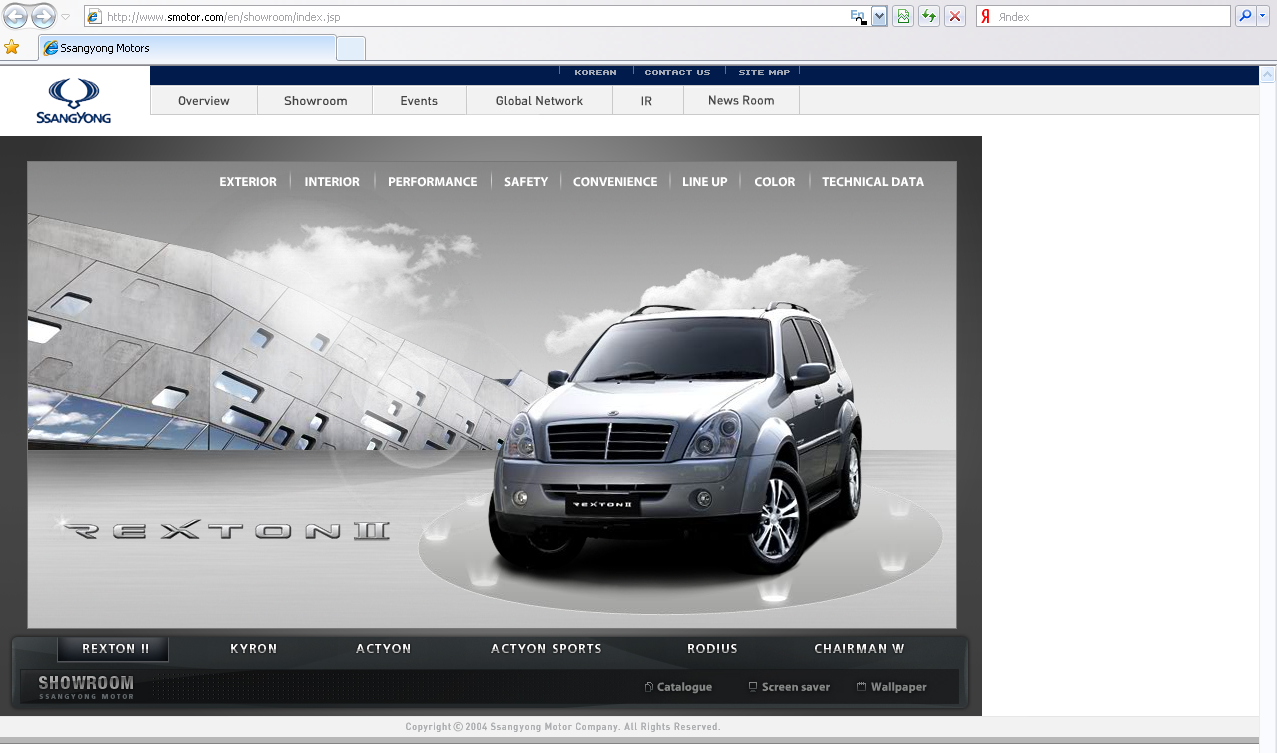
Task: Open the recent pages dropdown arrow
Action: 66,17
